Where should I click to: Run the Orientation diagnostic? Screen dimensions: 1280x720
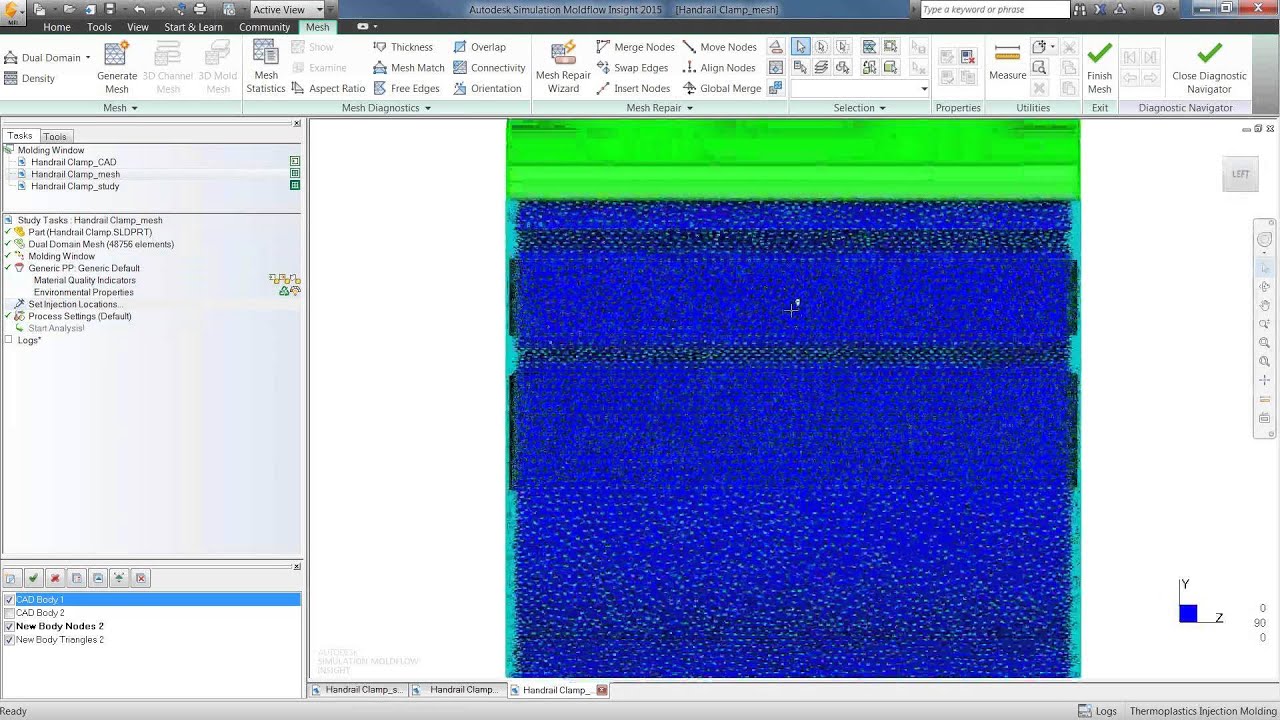(487, 89)
